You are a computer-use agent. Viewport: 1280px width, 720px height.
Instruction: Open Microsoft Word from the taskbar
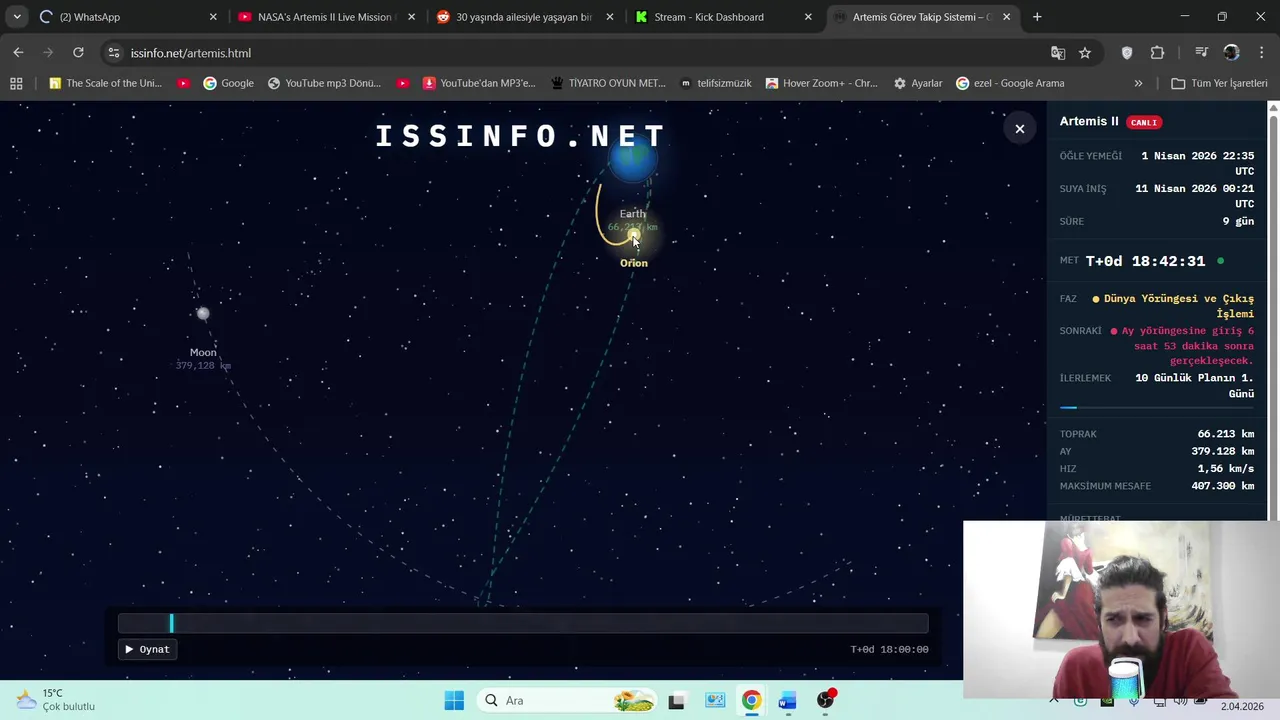coord(787,700)
